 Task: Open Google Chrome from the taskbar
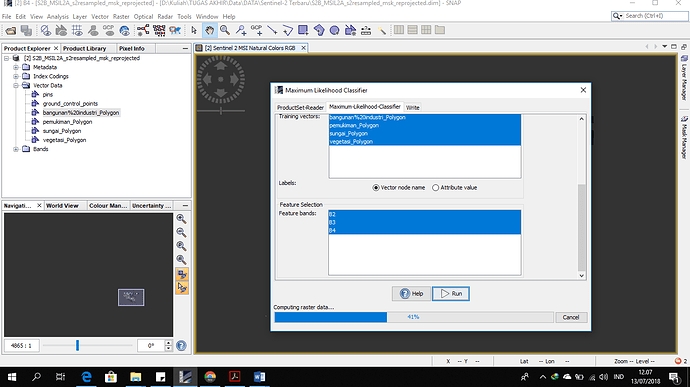(x=210, y=377)
